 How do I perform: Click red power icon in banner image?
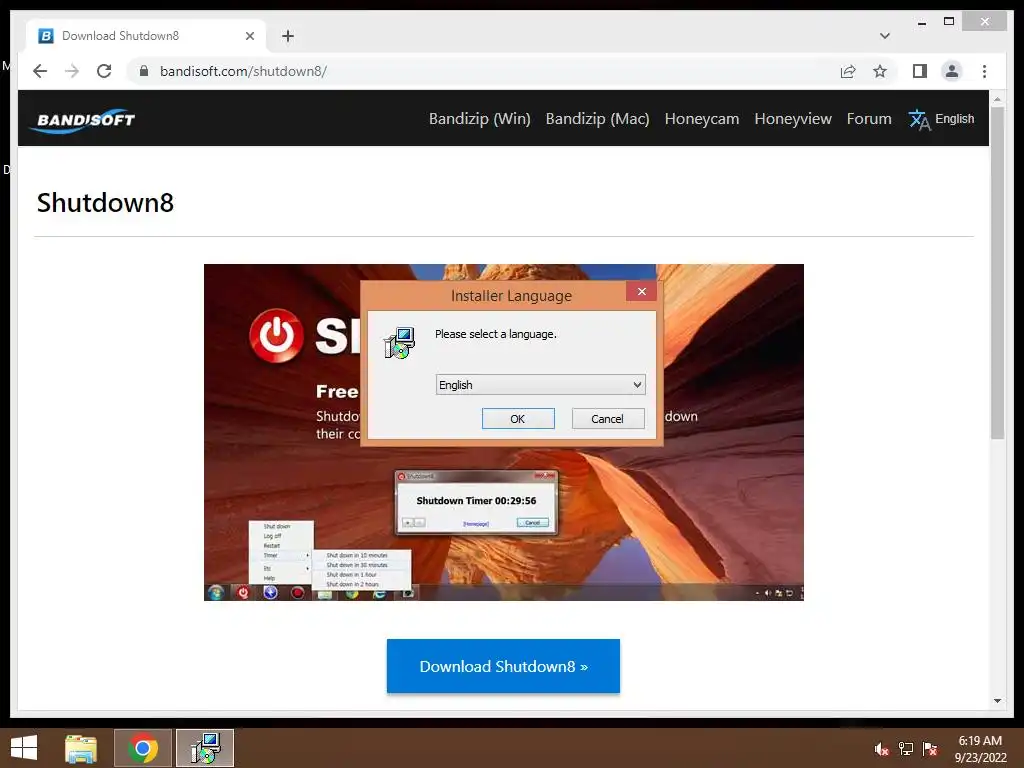(x=276, y=336)
